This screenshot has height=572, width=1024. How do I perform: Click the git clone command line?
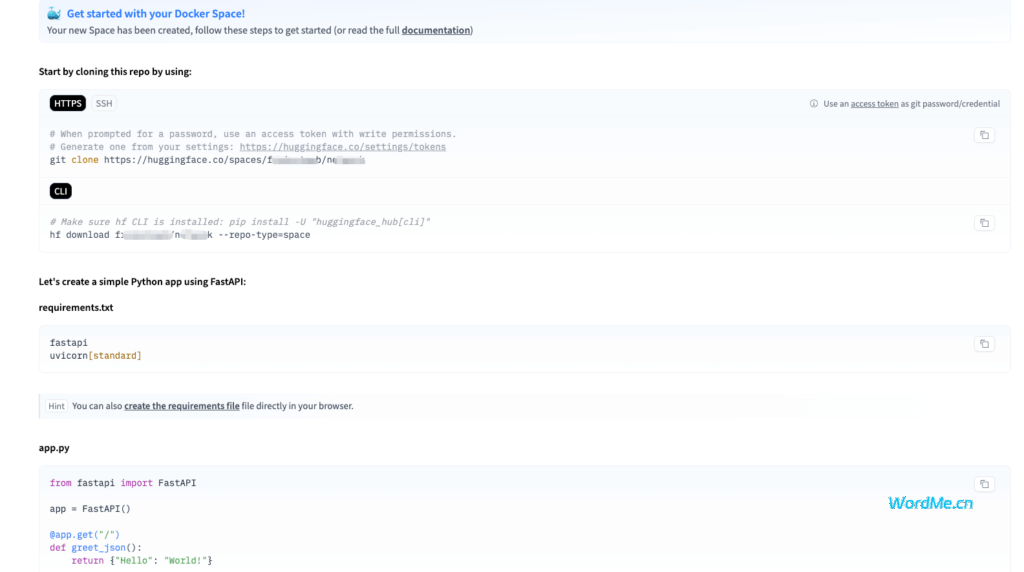click(207, 160)
